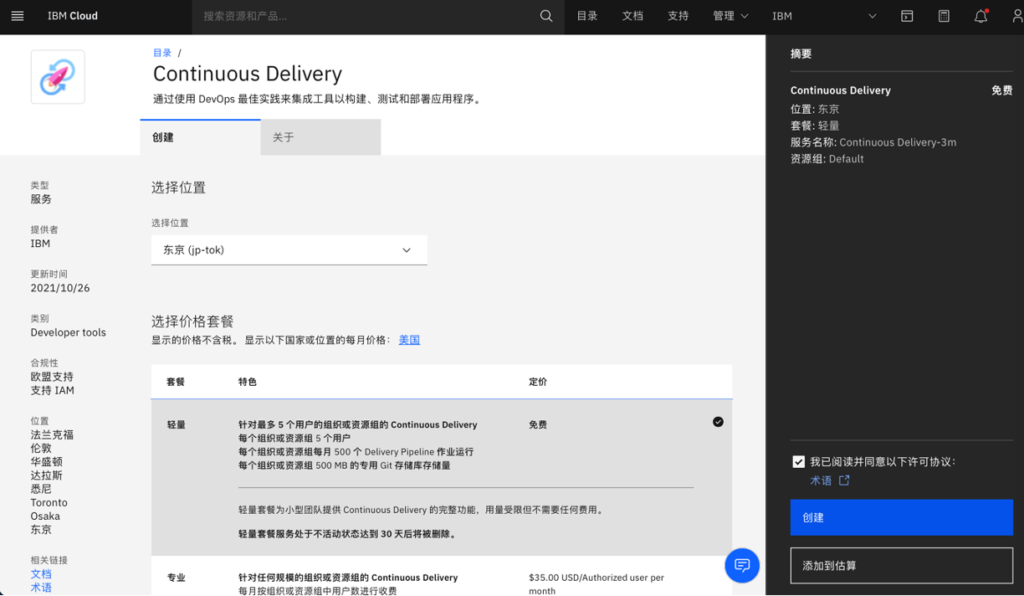The height and width of the screenshot is (596, 1024).
Task: Click Toronto in the location list
Action: coord(49,503)
